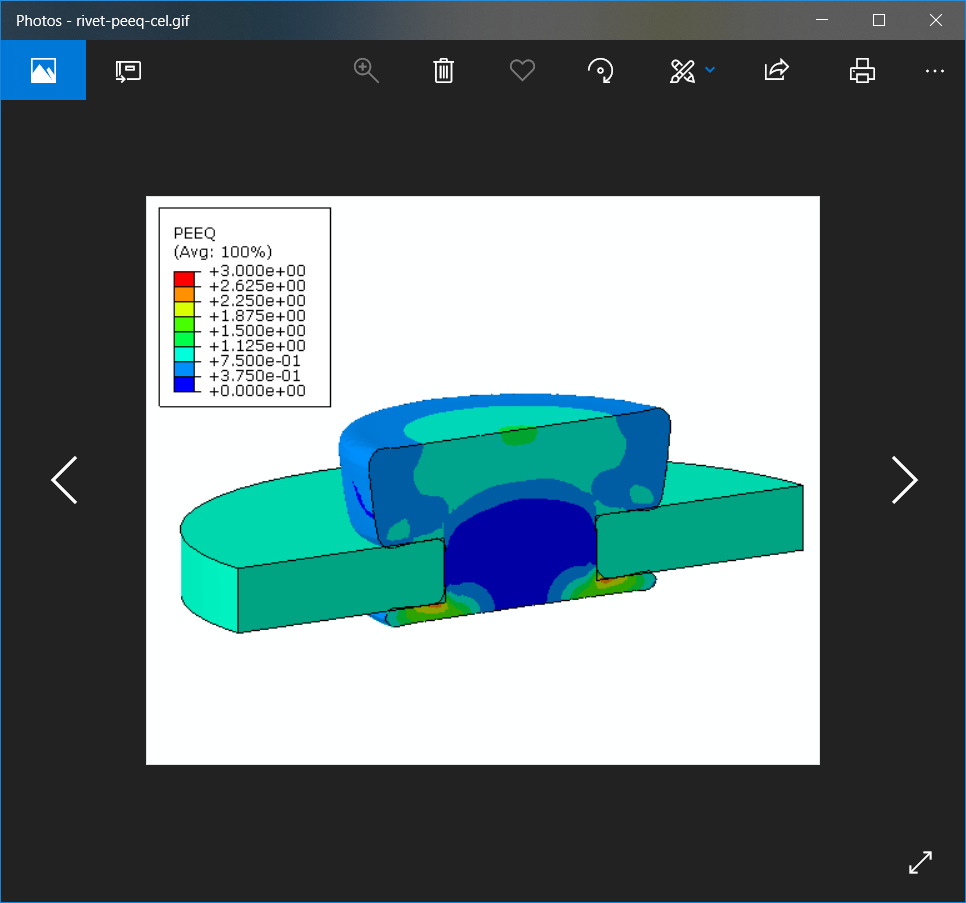The width and height of the screenshot is (966, 903).
Task: Delete the image with the trash icon
Action: pos(444,70)
